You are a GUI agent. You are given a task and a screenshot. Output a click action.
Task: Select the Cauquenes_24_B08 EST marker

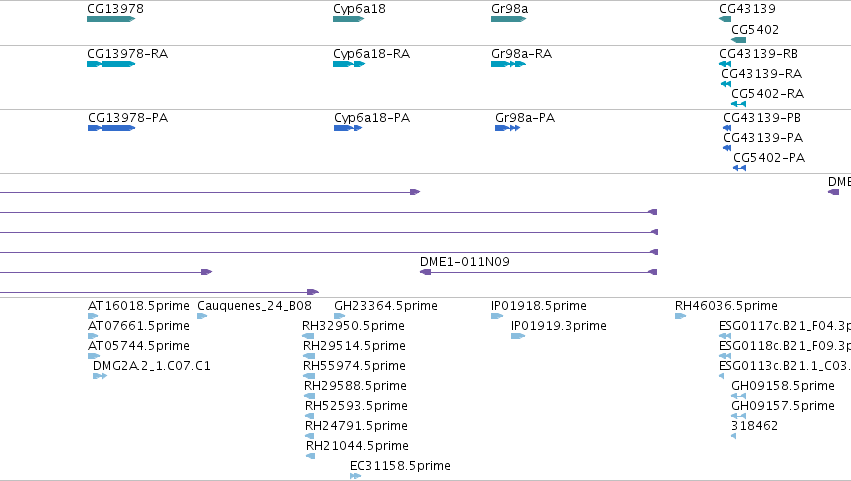(202, 316)
